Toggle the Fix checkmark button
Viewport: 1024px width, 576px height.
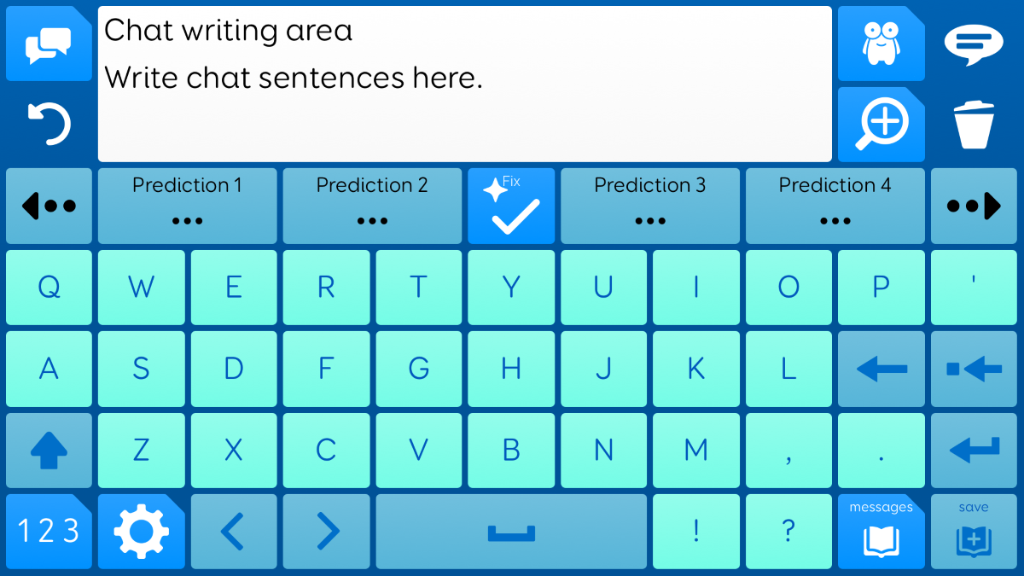tap(511, 206)
